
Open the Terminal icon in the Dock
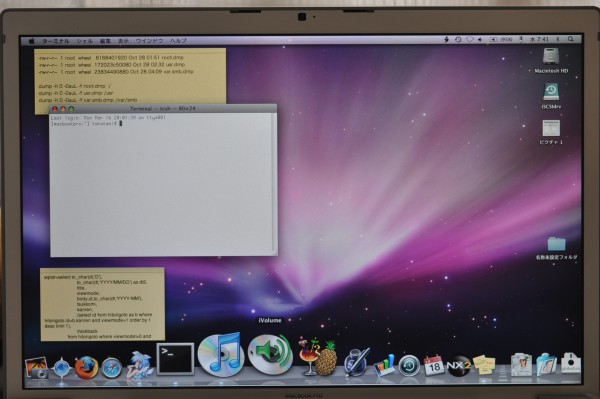(175, 358)
